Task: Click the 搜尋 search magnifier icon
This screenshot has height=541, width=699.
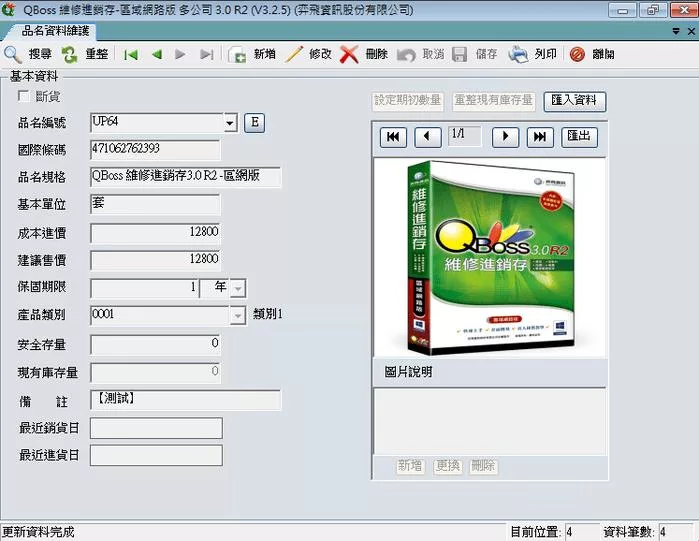Action: [13, 54]
